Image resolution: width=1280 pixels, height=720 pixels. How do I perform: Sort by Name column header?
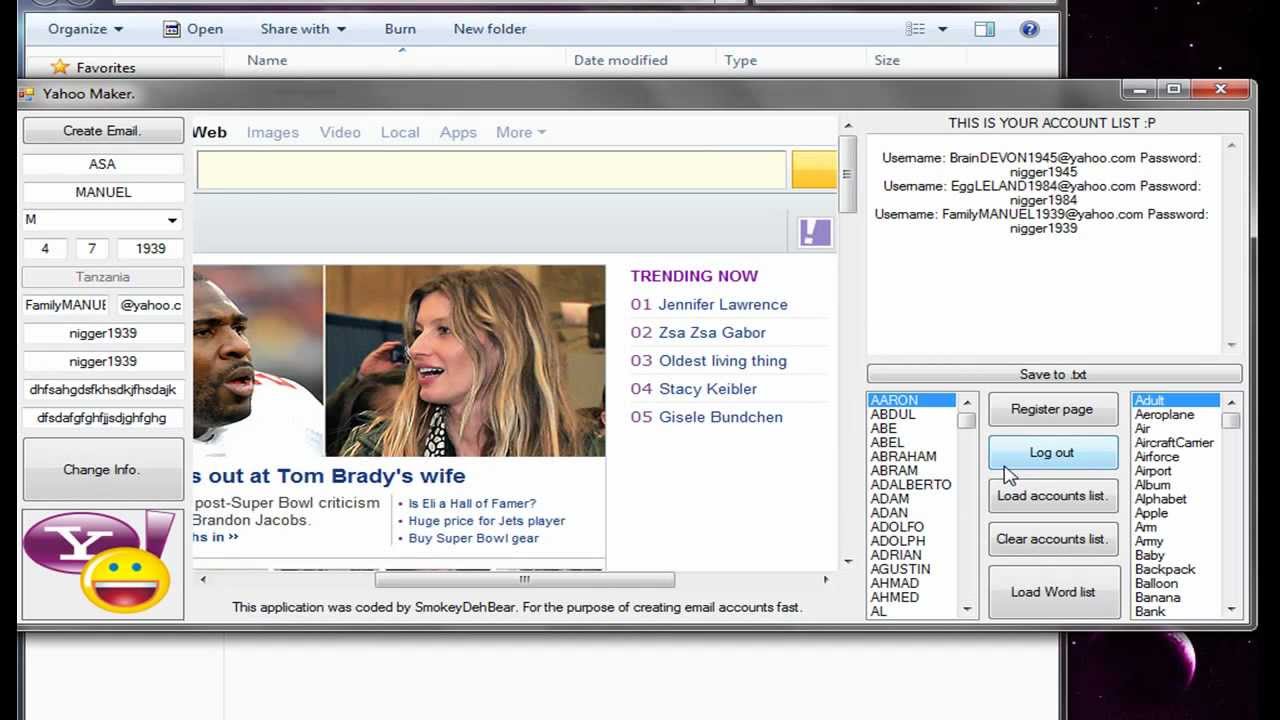[267, 60]
